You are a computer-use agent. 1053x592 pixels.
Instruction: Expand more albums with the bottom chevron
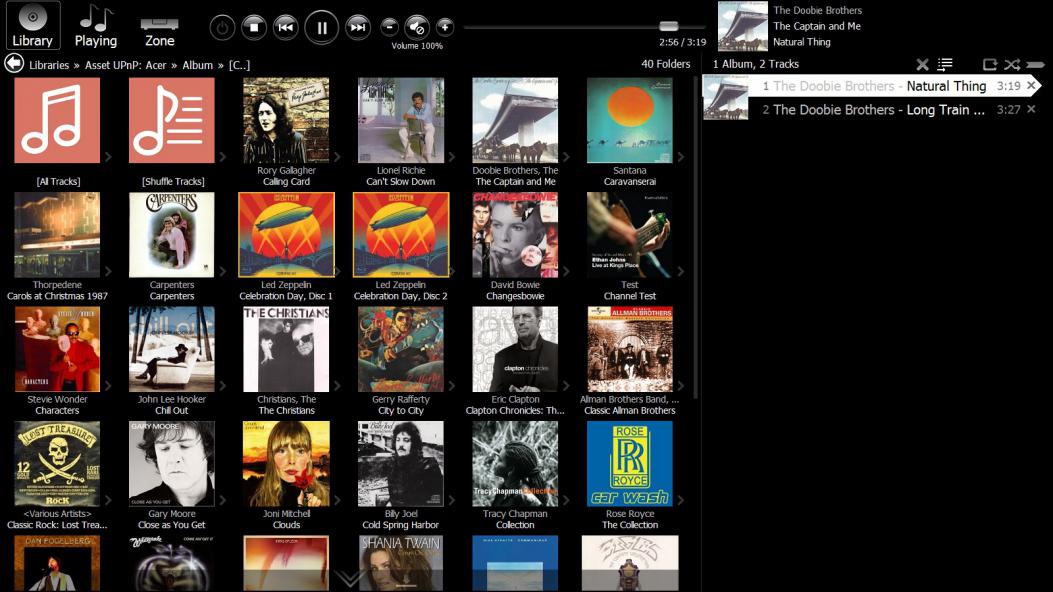[x=349, y=579]
